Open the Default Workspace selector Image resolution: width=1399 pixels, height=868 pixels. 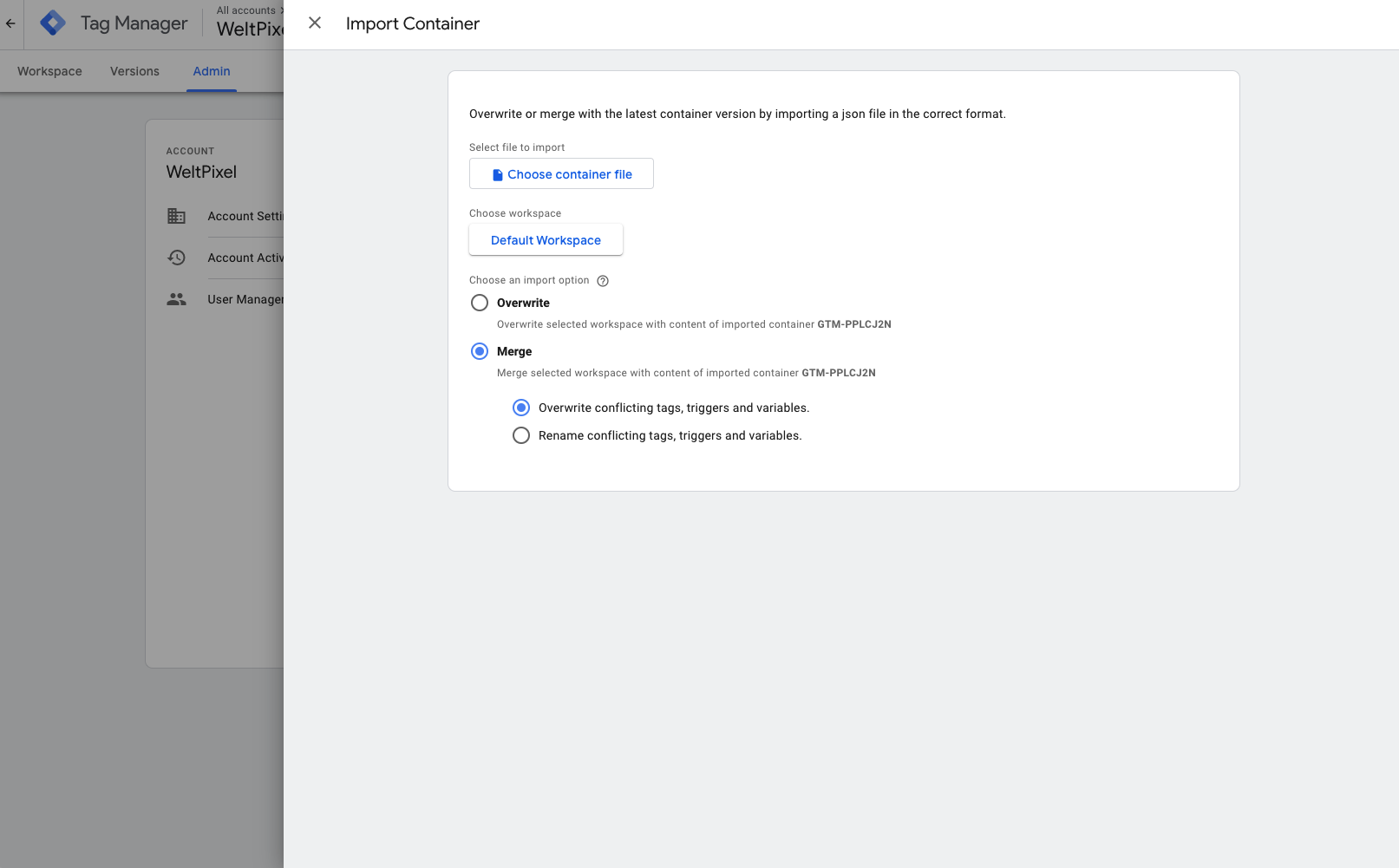(x=546, y=240)
